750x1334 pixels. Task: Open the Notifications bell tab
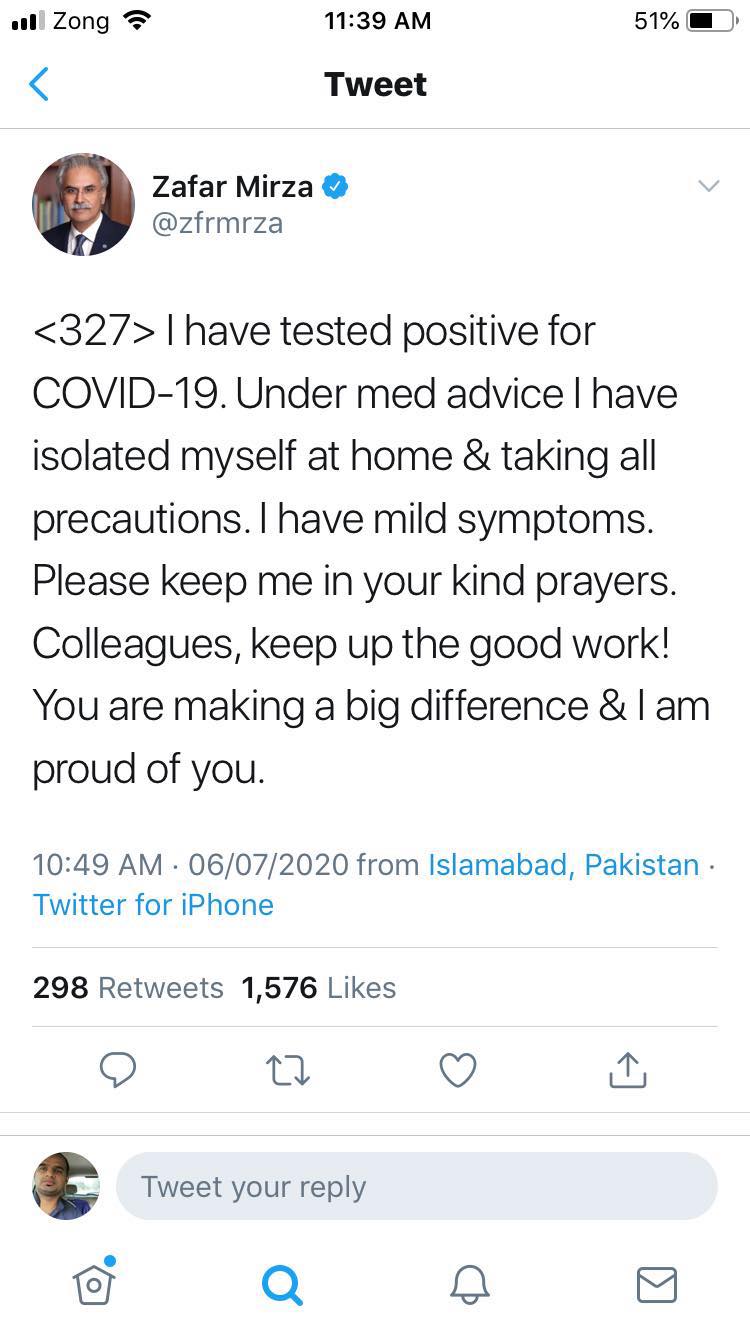point(469,1283)
